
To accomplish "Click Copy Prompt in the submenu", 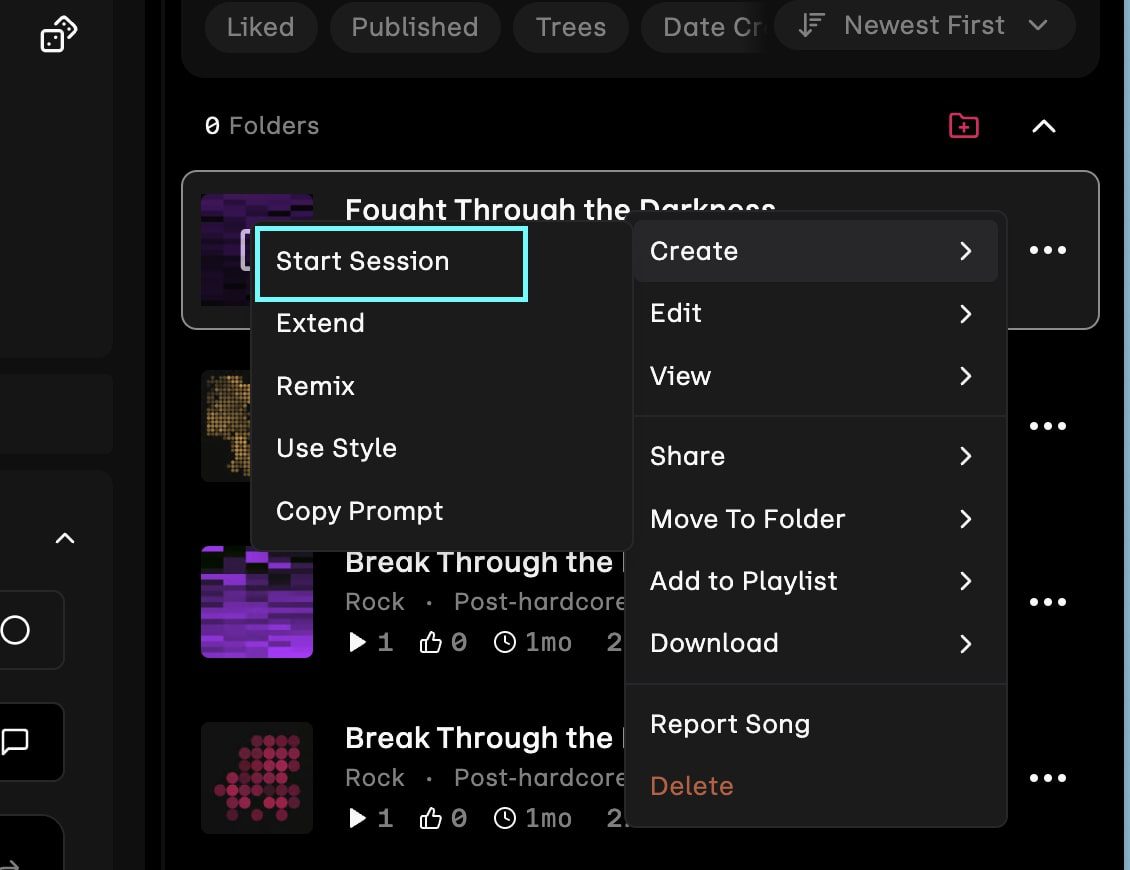I will 359,511.
